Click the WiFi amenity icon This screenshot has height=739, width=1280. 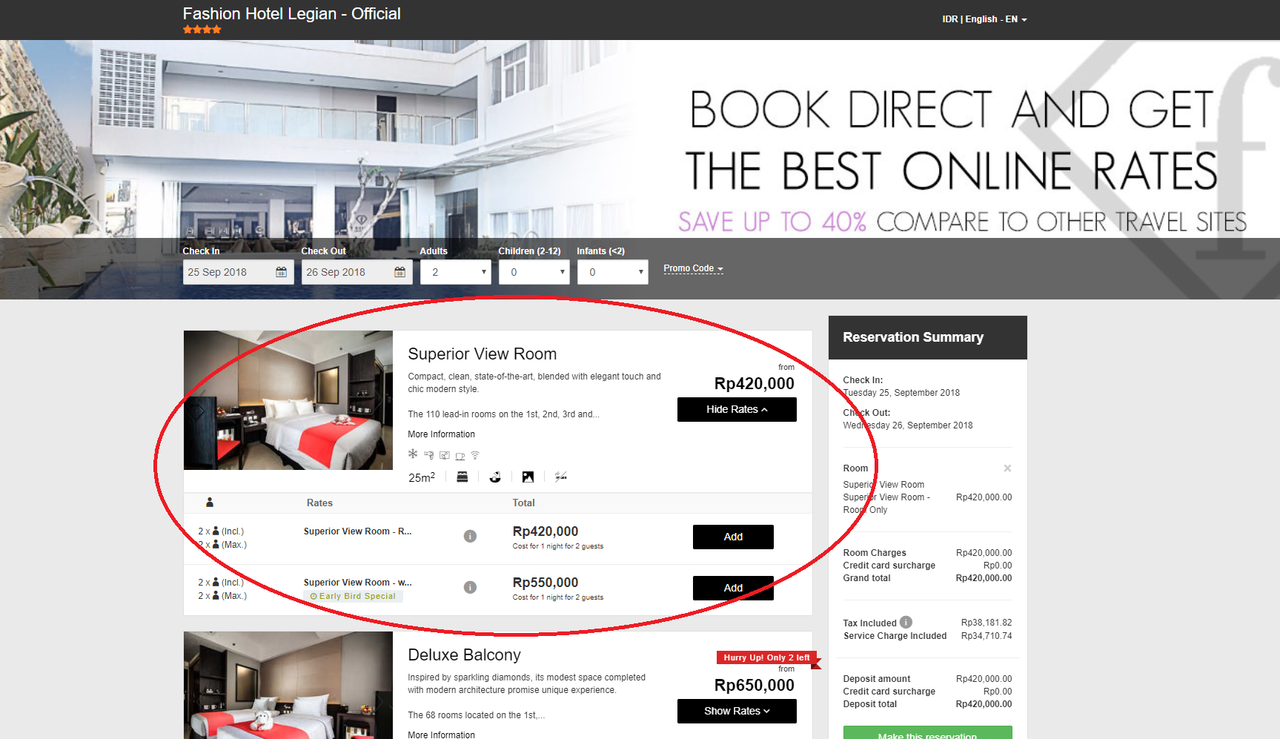475,455
